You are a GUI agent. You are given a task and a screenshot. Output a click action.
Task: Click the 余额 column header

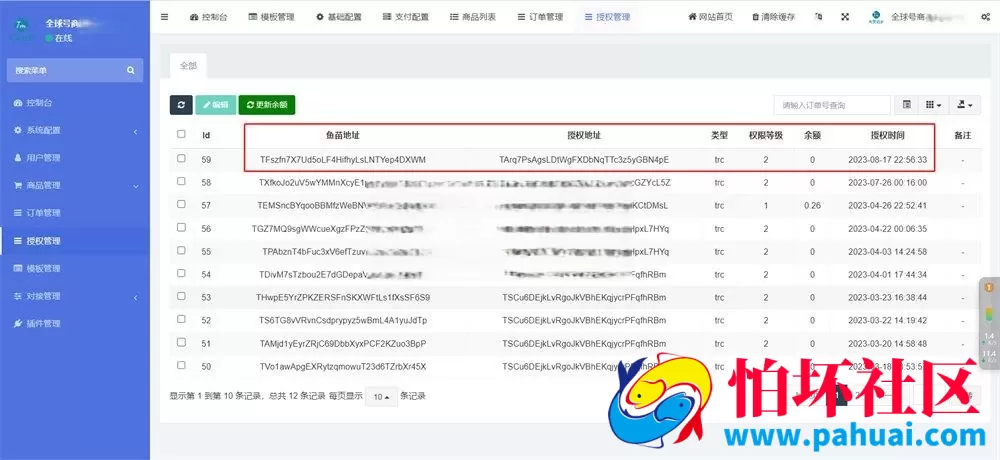(812, 136)
